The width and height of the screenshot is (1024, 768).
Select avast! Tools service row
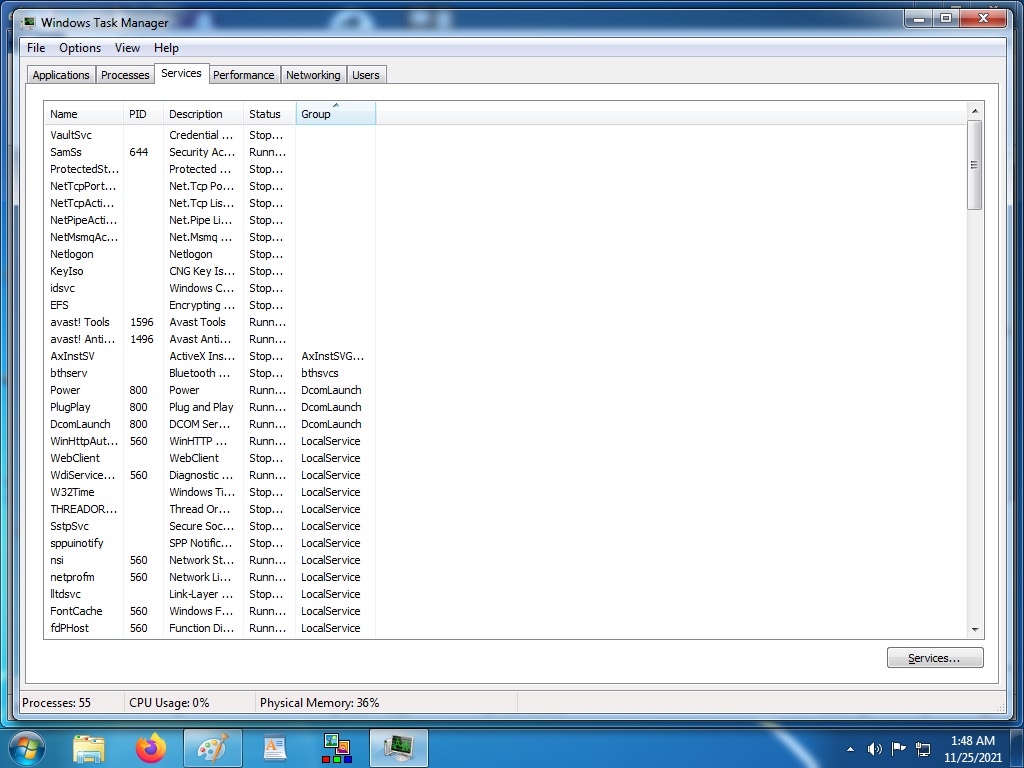tap(209, 322)
